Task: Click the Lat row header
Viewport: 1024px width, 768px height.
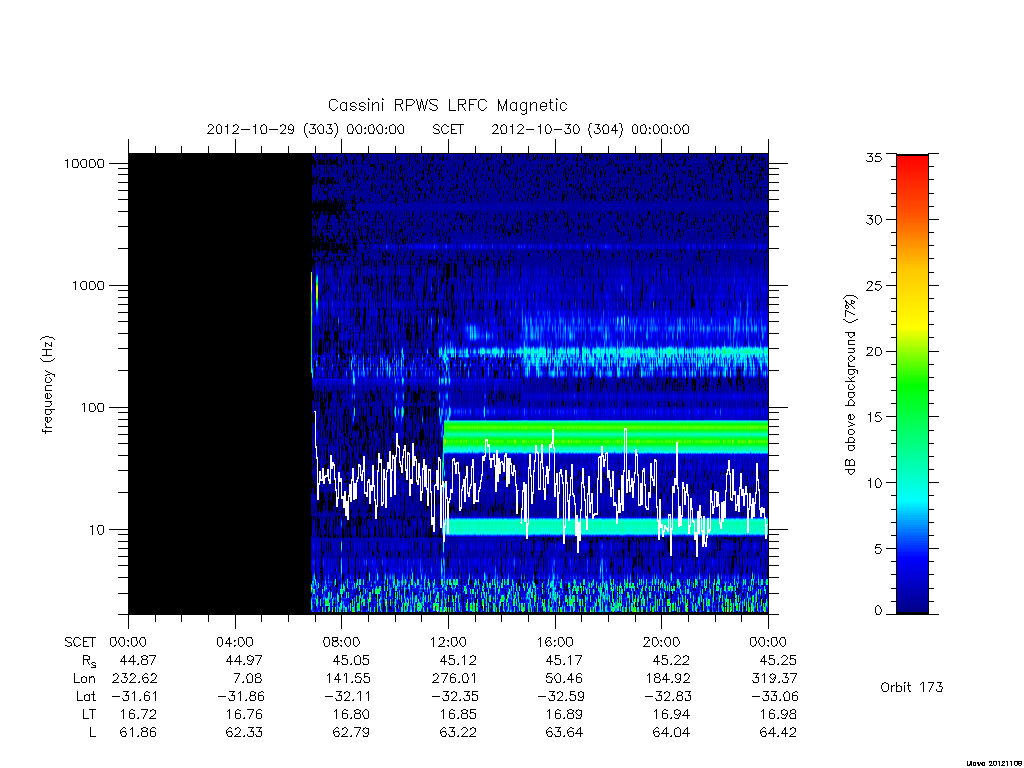Action: pos(86,697)
